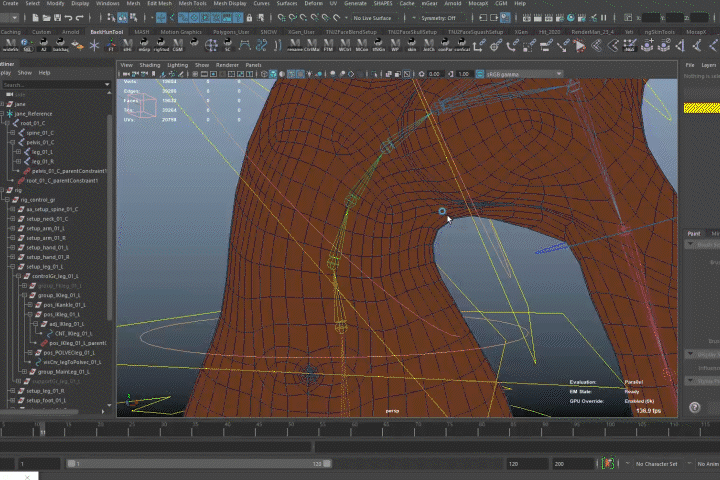Click the New Scene icon
Image resolution: width=720 pixels, height=480 pixels.
click(x=35, y=18)
